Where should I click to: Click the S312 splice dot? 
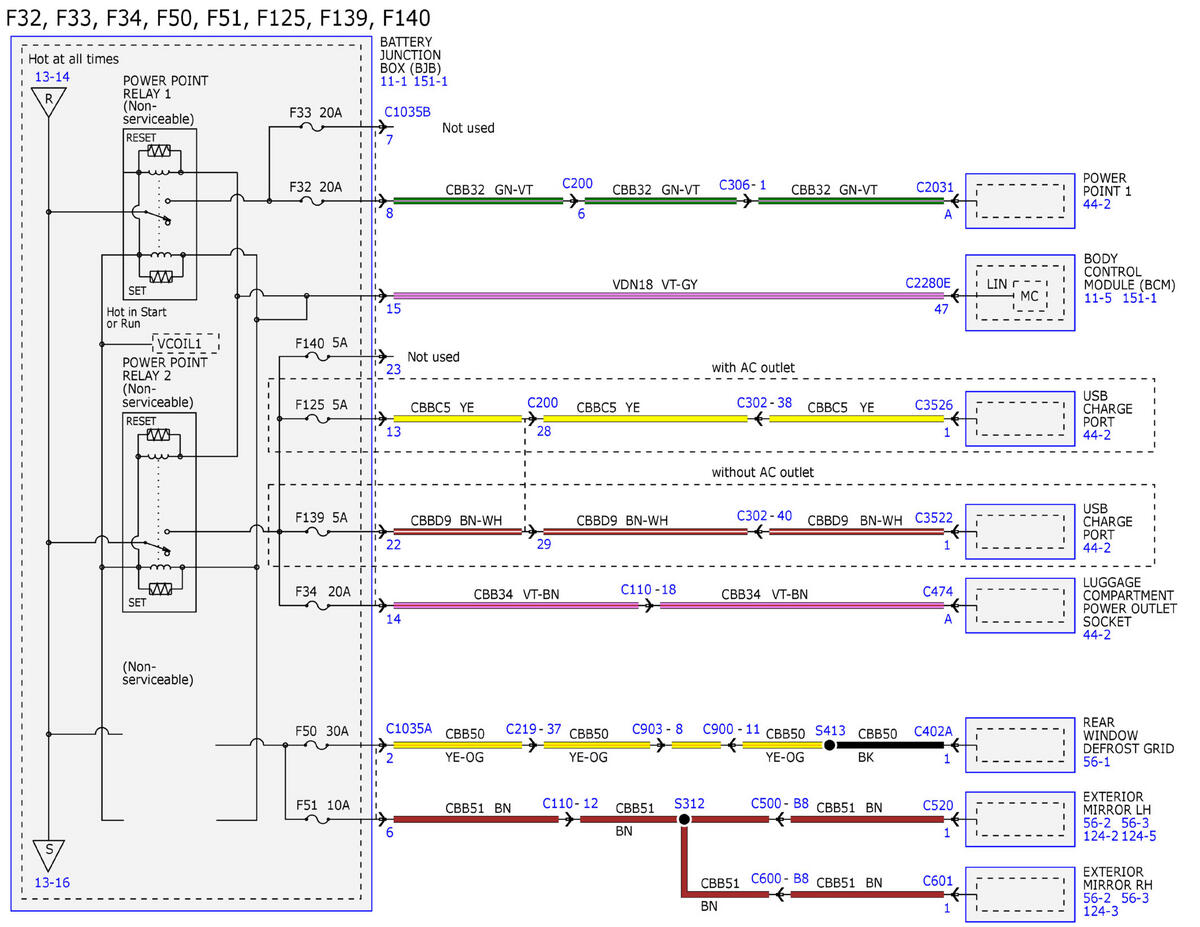(x=684, y=819)
